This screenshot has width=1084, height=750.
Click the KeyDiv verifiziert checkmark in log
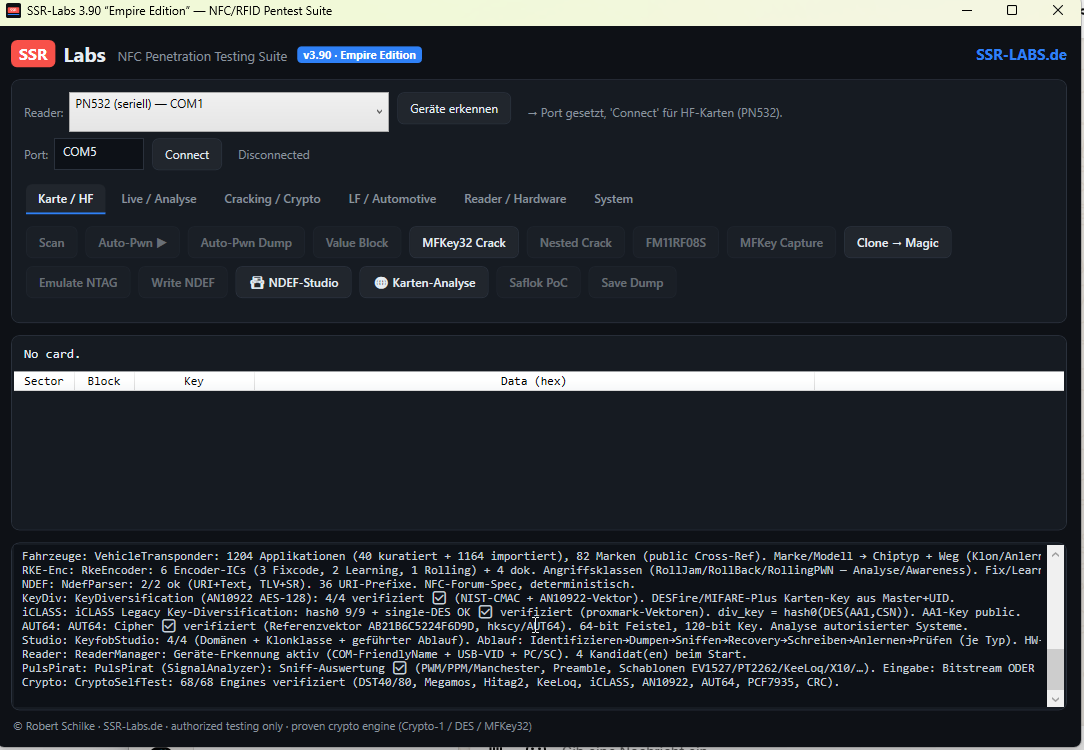click(439, 597)
